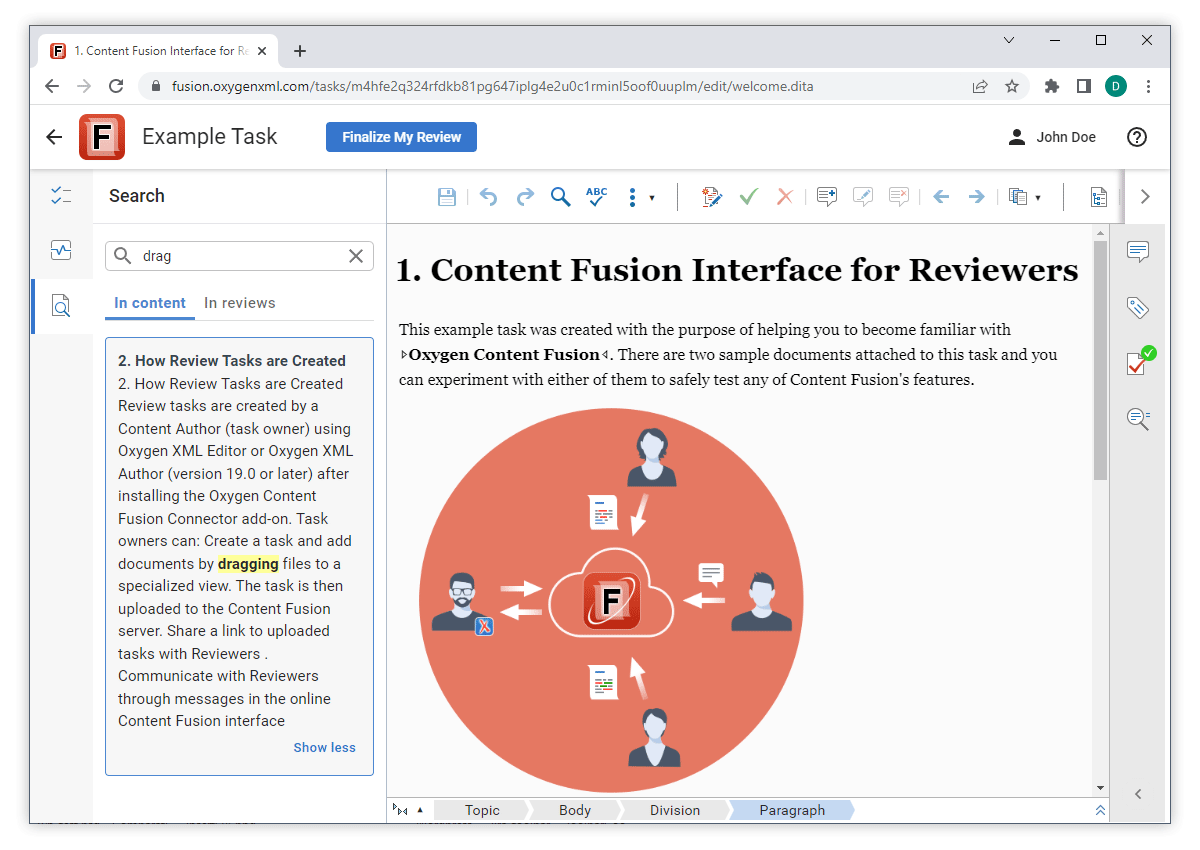The height and width of the screenshot is (850, 1200).
Task: Select Division in the breadcrumb
Action: 675,810
